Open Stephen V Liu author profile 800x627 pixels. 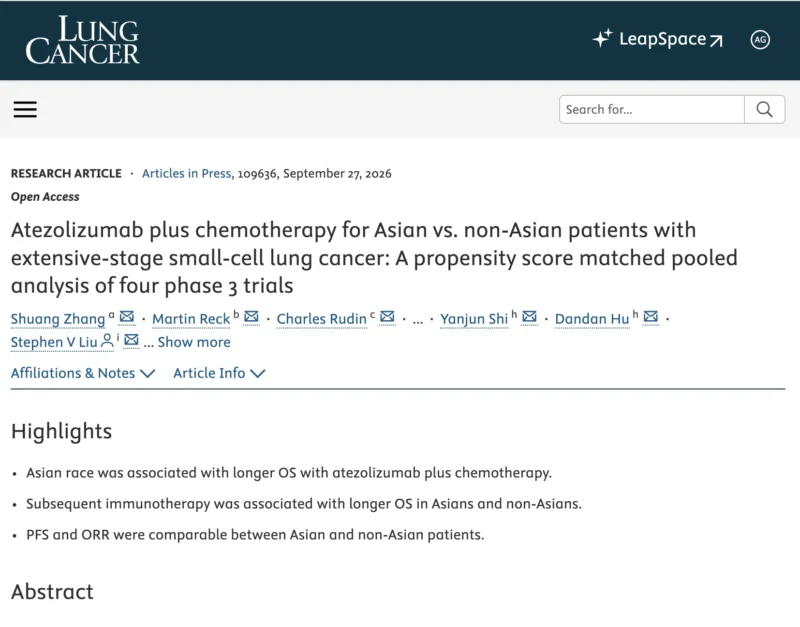coord(54,342)
